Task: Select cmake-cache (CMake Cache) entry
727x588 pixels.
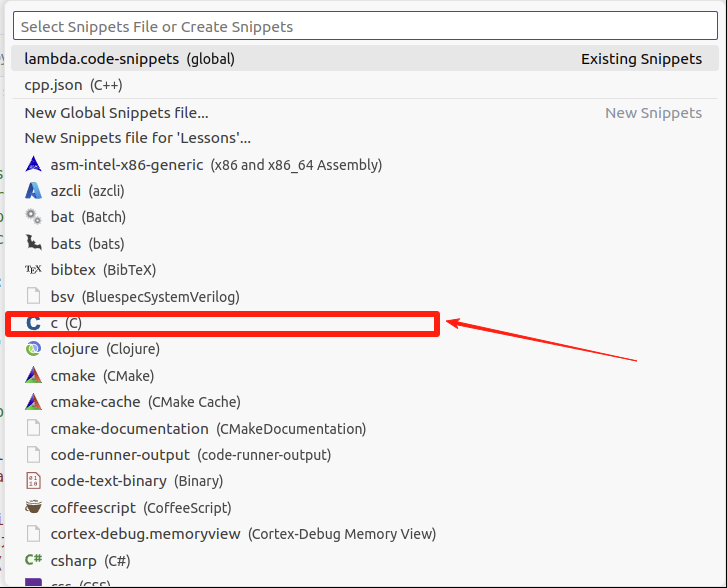Action: (x=365, y=402)
